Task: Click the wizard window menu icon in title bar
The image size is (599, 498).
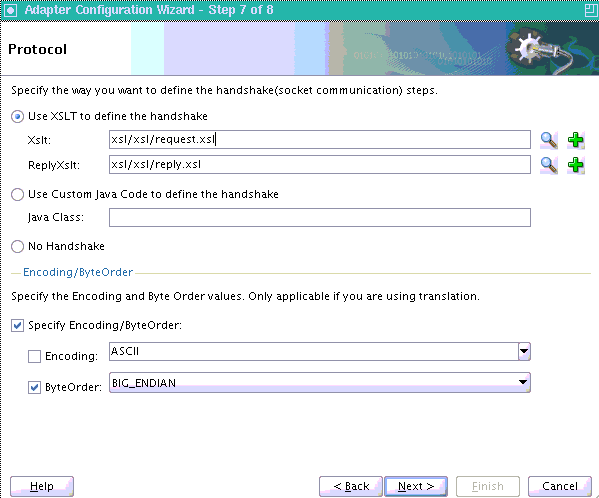Action: [10, 10]
